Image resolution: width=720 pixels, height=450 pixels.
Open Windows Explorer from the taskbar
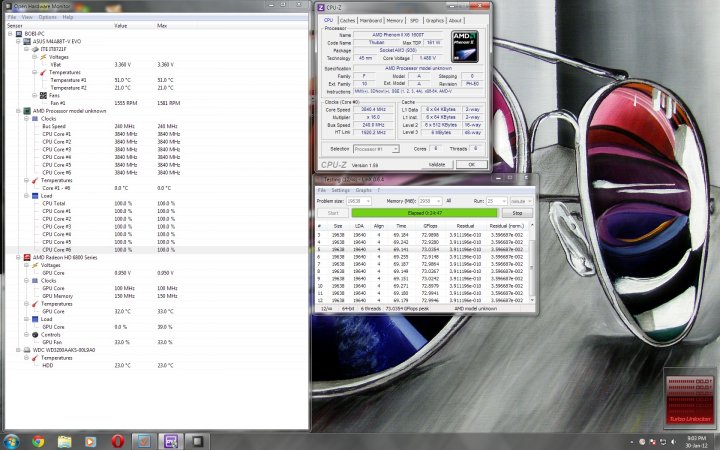click(64, 441)
